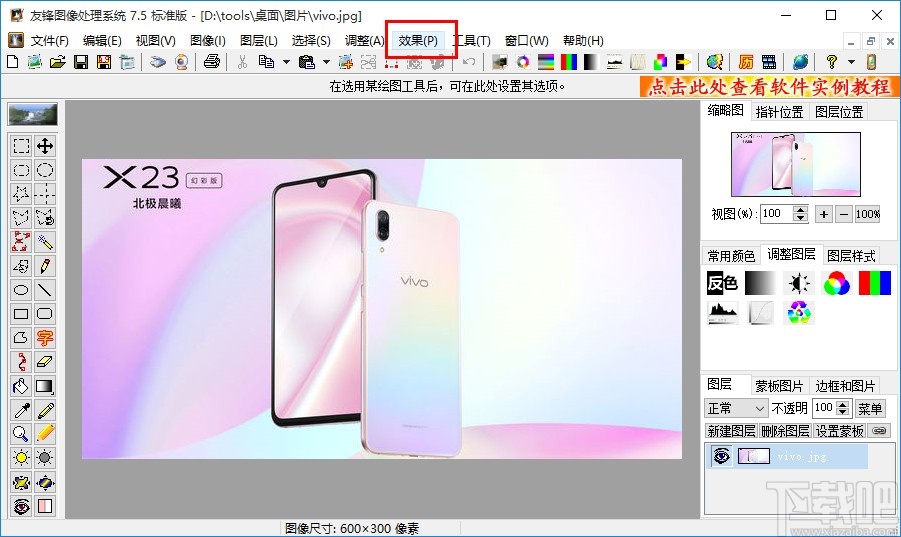Open the 效果(P) menu
Image resolution: width=901 pixels, height=537 pixels.
(418, 41)
